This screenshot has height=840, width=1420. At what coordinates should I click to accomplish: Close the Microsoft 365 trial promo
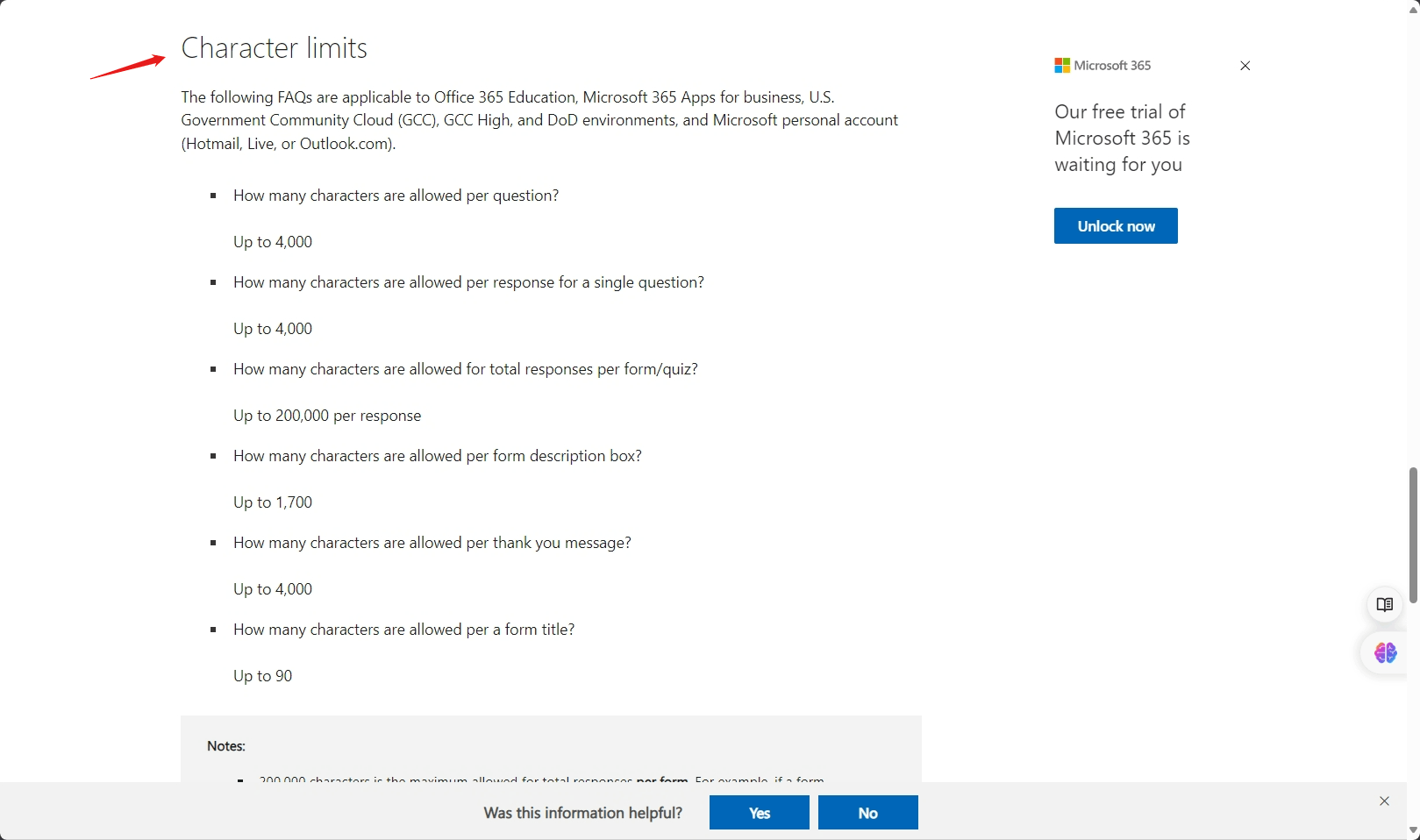click(x=1245, y=66)
